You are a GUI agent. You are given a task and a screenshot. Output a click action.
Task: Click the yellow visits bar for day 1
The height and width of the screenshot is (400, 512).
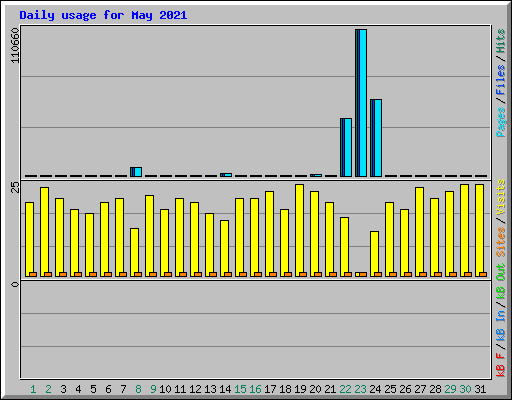coord(29,239)
